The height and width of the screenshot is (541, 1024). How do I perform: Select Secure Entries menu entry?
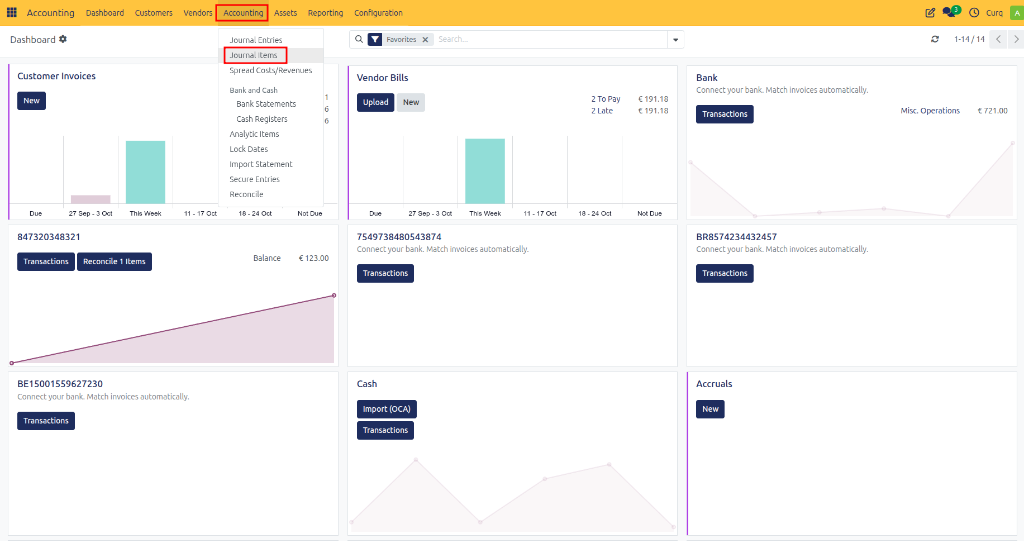[254, 179]
